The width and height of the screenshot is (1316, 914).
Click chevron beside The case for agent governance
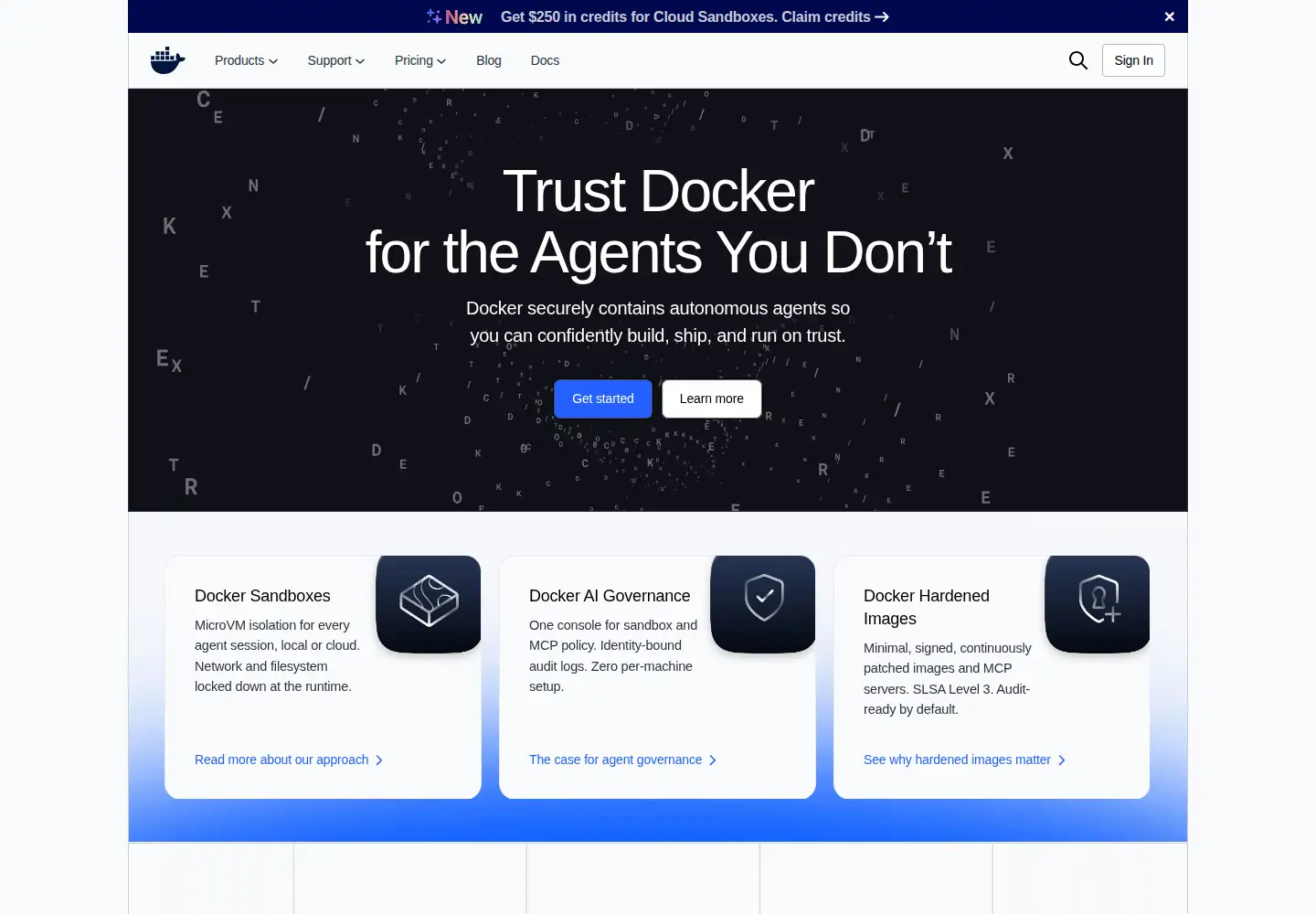713,760
